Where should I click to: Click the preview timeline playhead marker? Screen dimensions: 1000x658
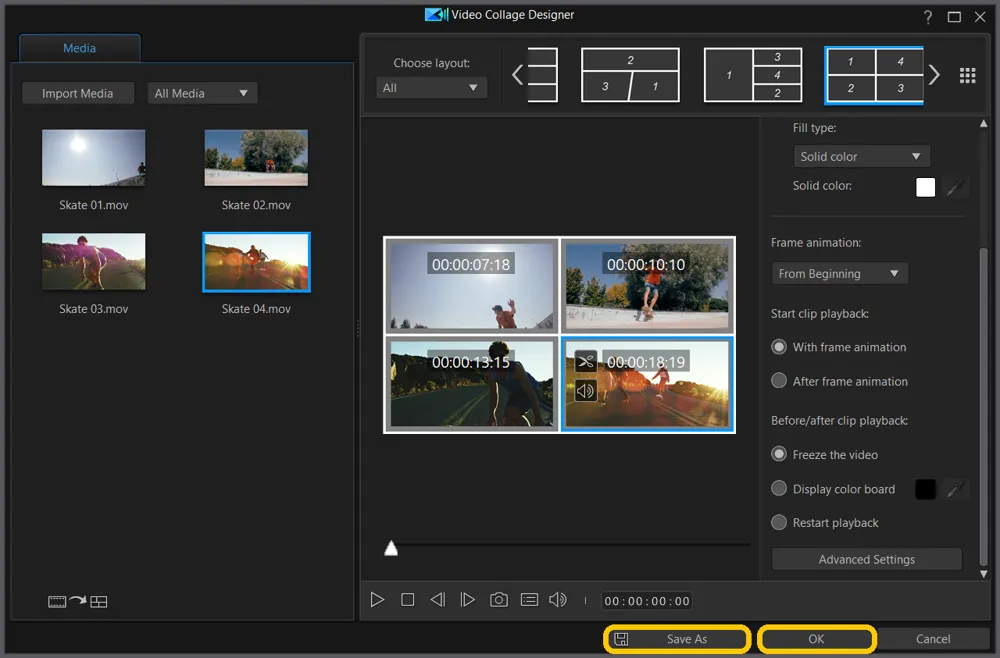391,548
